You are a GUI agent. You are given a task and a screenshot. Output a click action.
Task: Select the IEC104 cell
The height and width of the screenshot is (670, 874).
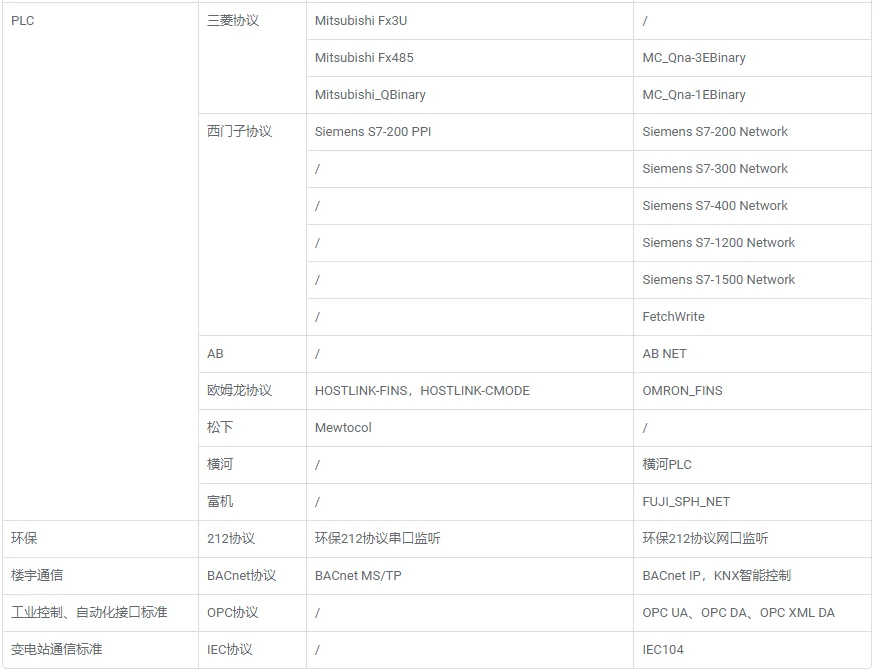(x=752, y=650)
